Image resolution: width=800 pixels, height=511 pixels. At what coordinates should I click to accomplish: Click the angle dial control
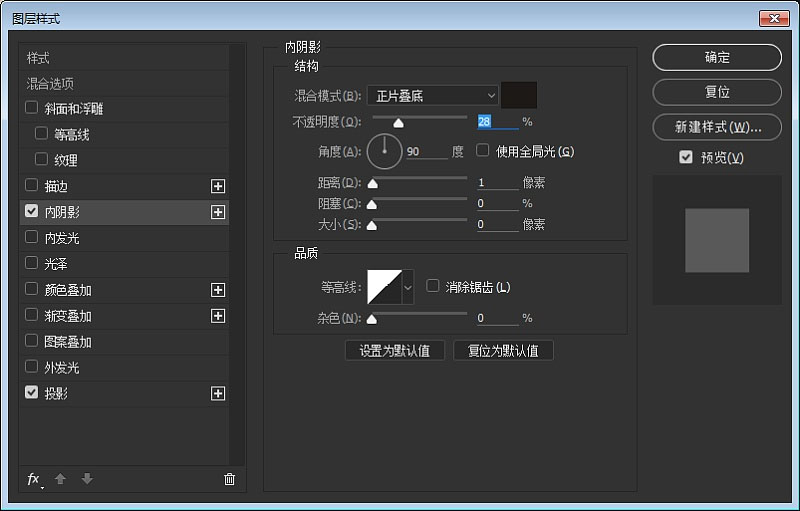[385, 151]
